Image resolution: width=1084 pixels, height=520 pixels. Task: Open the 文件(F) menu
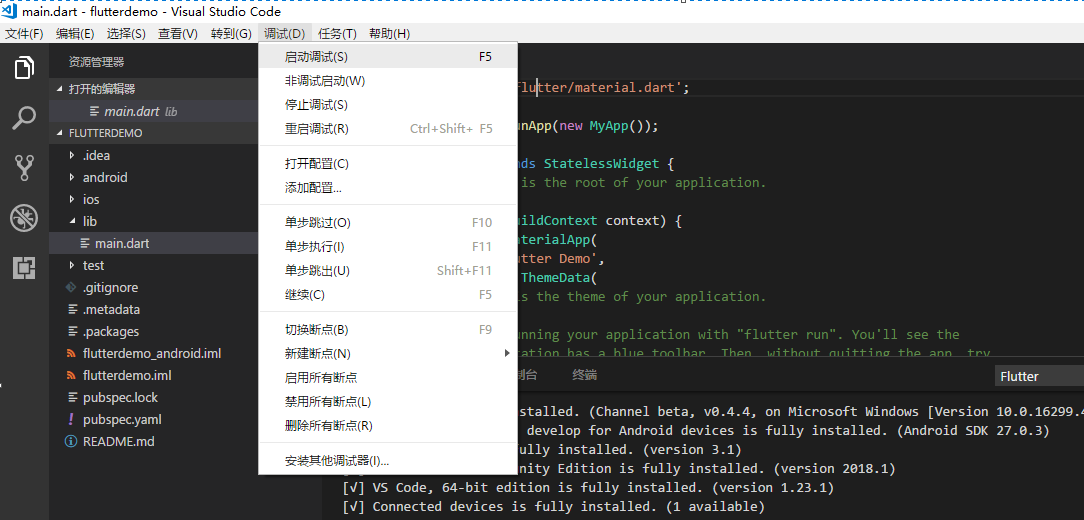(x=24, y=33)
